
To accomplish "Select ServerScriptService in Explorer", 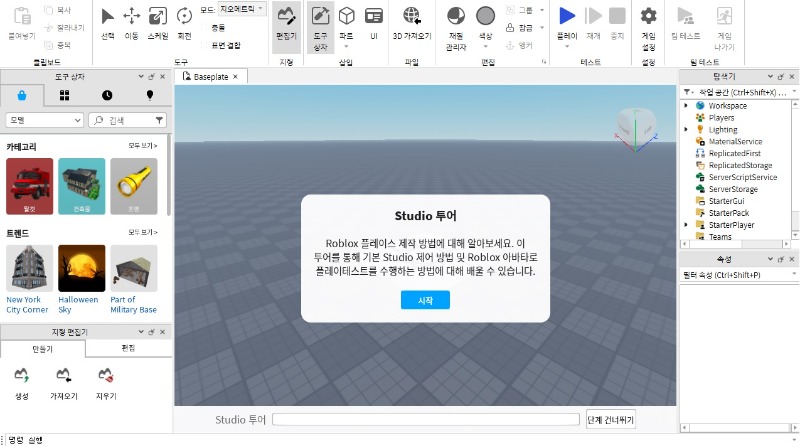I will 742,177.
